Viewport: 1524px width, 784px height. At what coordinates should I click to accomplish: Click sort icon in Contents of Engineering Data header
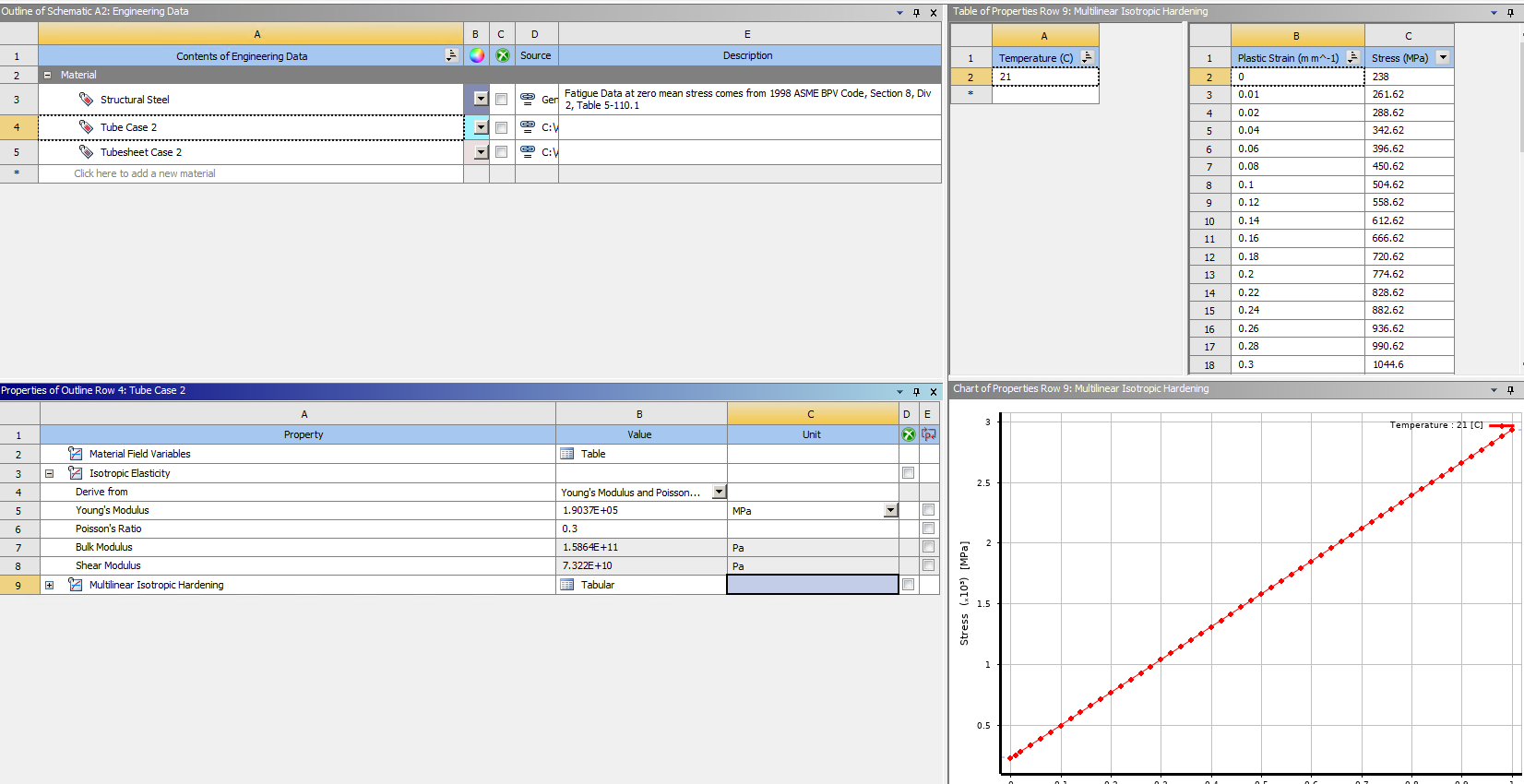451,55
